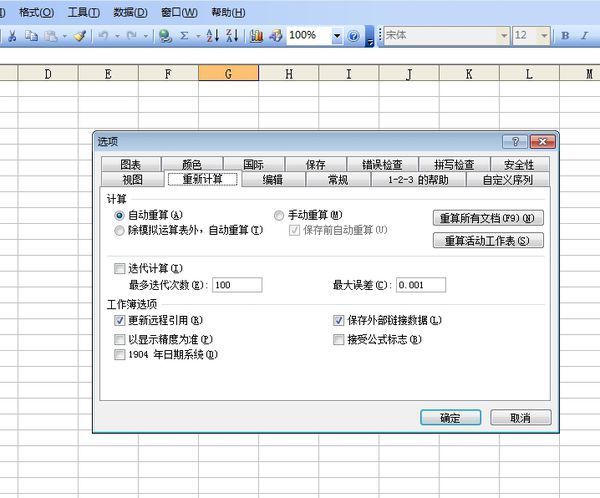600x498 pixels.
Task: Insert hyperlink using globe icon
Action: [x=165, y=36]
